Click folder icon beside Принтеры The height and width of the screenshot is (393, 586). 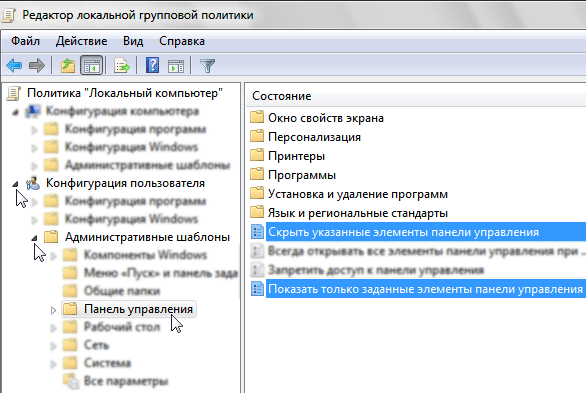257,155
